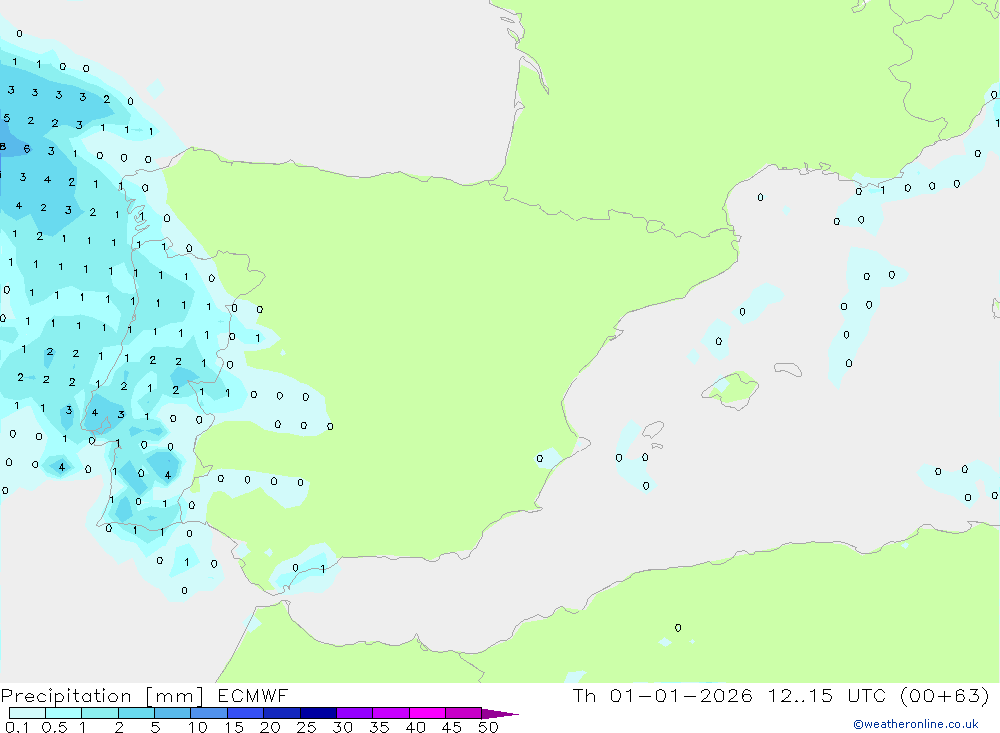Select the 40–45 mm magenta legend swatch
The width and height of the screenshot is (1000, 733).
tap(427, 713)
